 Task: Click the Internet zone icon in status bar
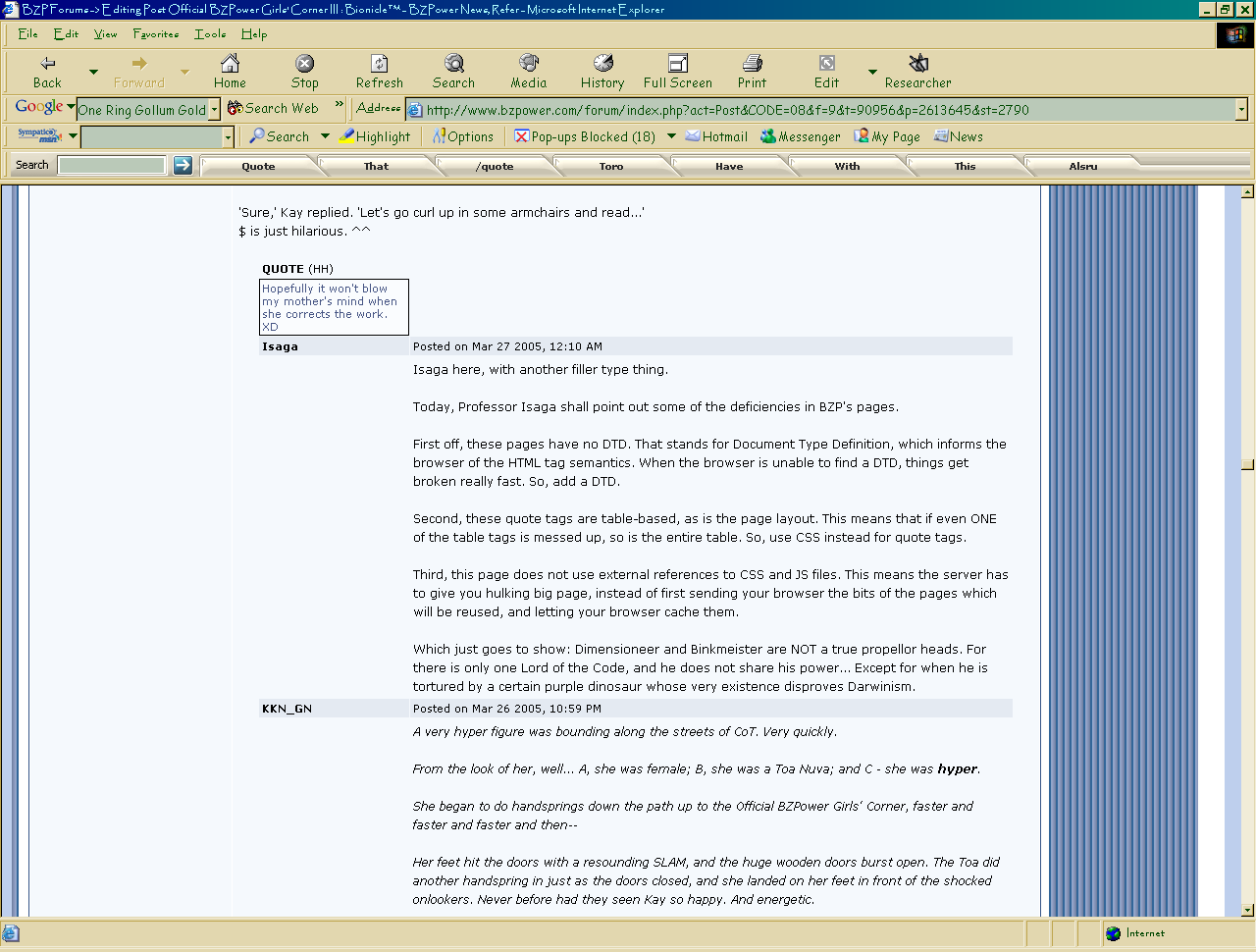(x=1113, y=933)
